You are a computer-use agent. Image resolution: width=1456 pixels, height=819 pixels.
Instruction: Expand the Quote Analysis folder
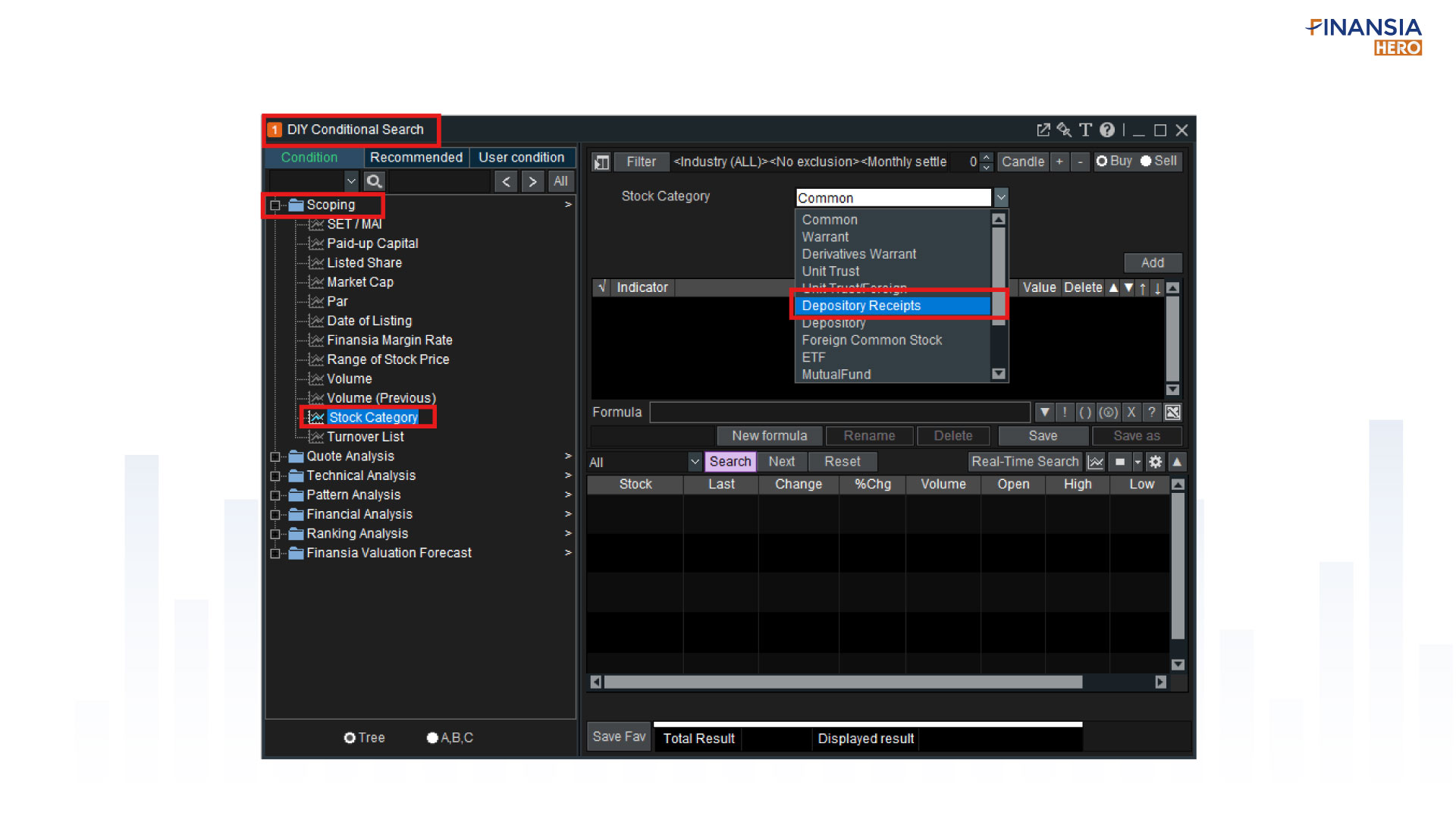[x=275, y=457]
